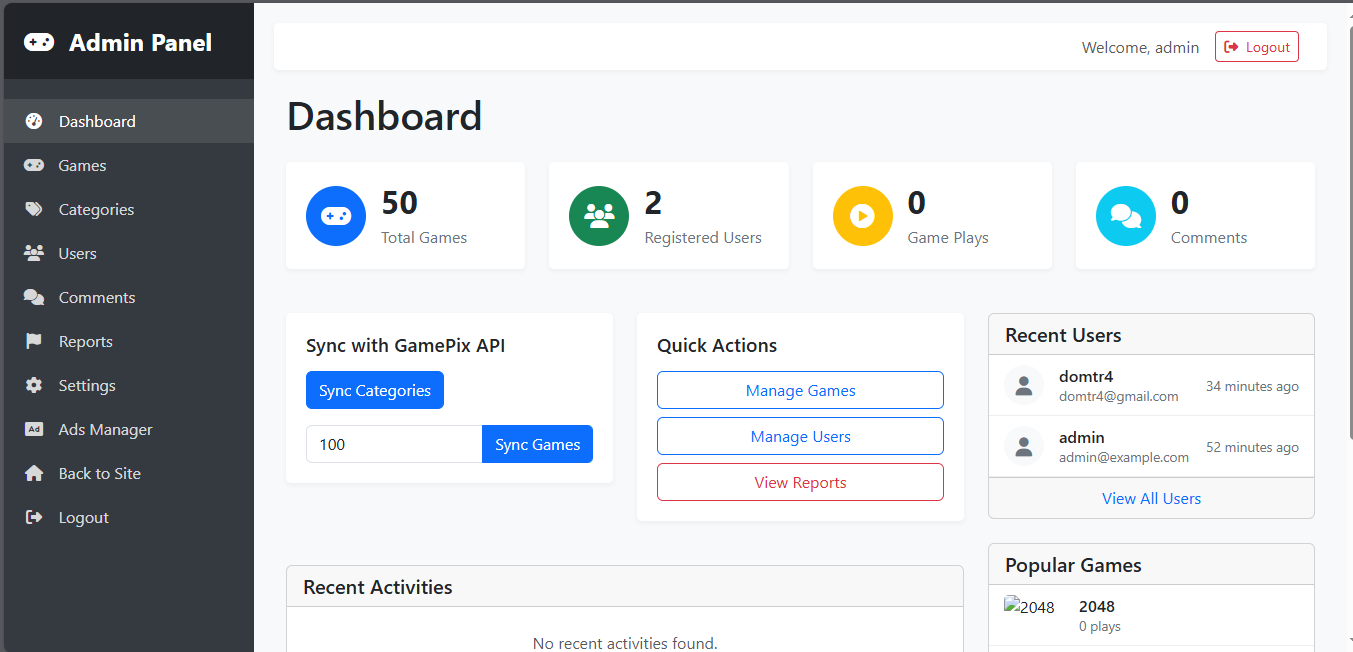Viewport: 1353px width, 652px height.
Task: Open Comments from the sidebar
Action: (129, 297)
